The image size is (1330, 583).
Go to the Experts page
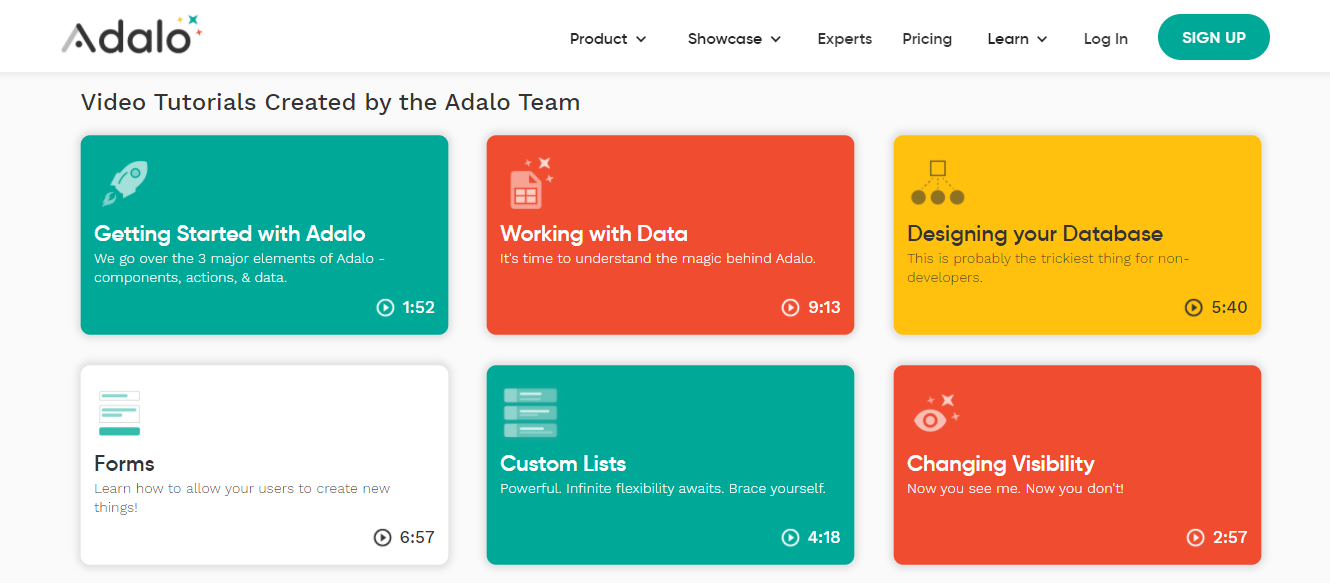[844, 39]
